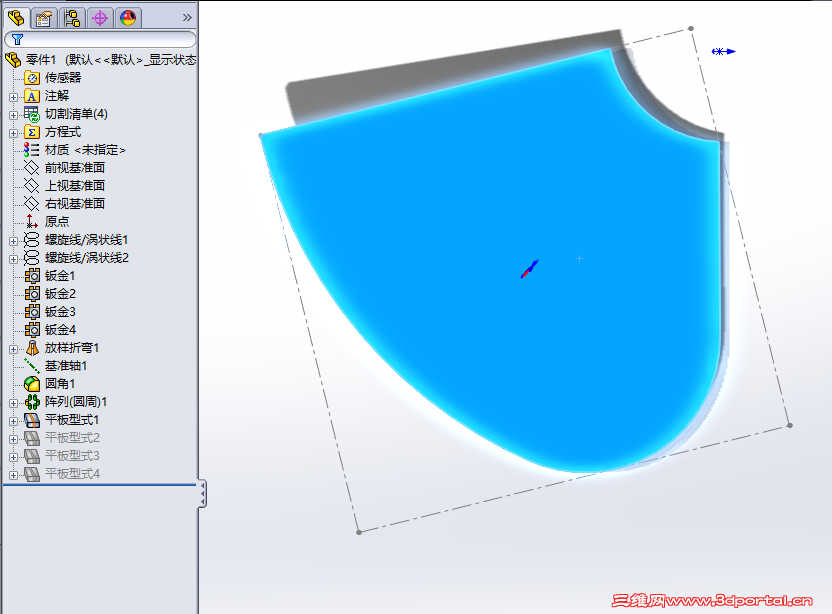Viewport: 832px width, 614px height.
Task: Select the 原点 origin icon
Action: 32,222
